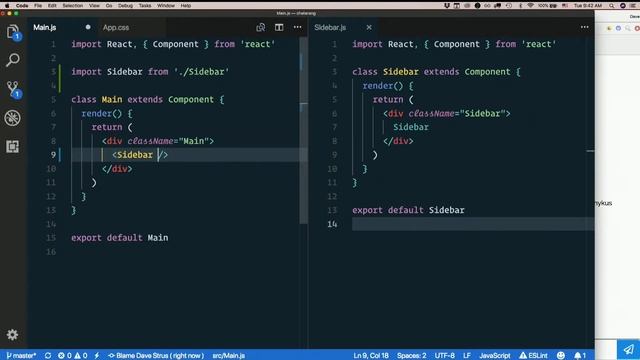Click the send paper-plane button in background window
Screen dimensions: 640x360
pos(629,349)
